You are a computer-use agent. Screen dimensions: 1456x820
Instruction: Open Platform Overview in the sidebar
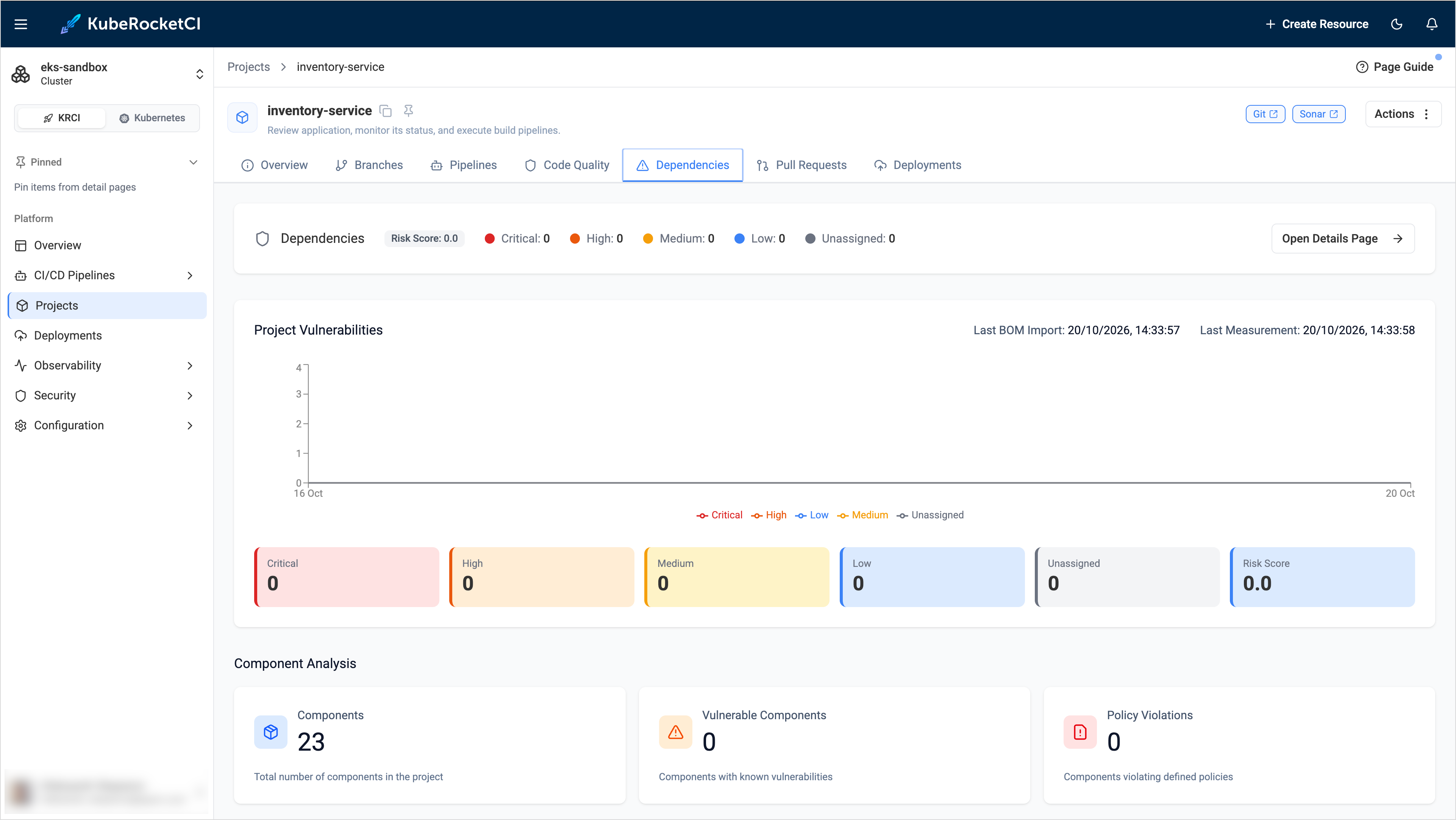tap(108, 246)
